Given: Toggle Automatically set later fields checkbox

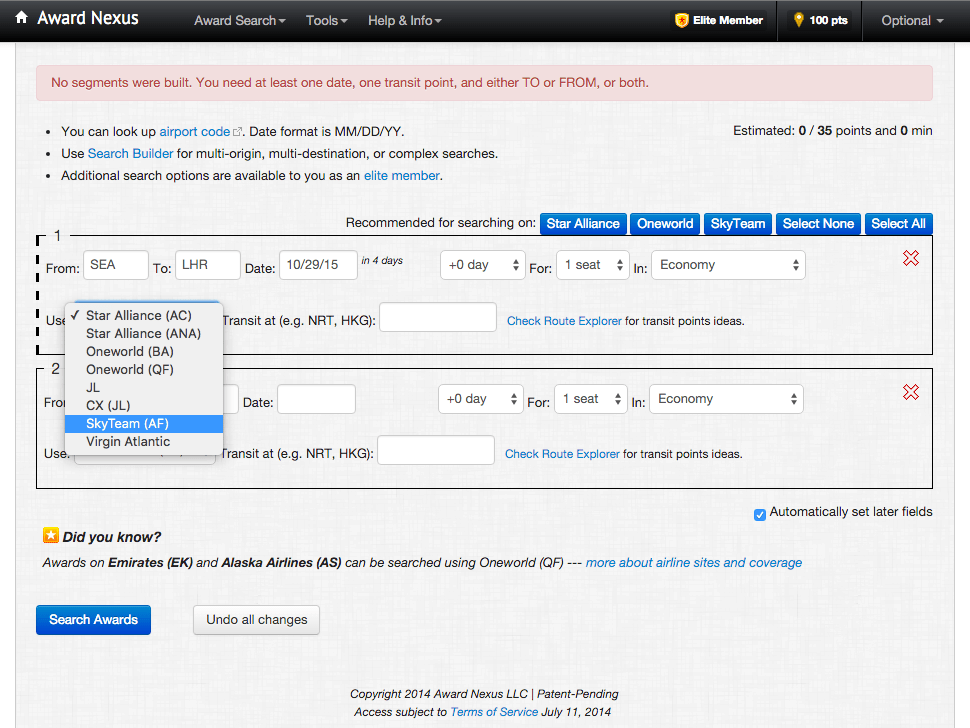Looking at the screenshot, I should point(760,515).
